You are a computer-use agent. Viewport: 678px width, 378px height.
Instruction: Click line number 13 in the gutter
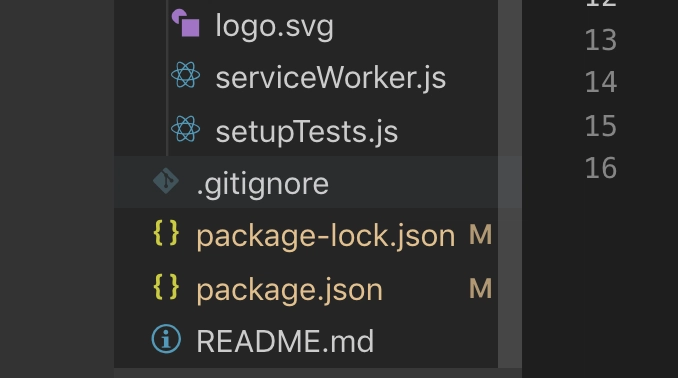pos(601,40)
